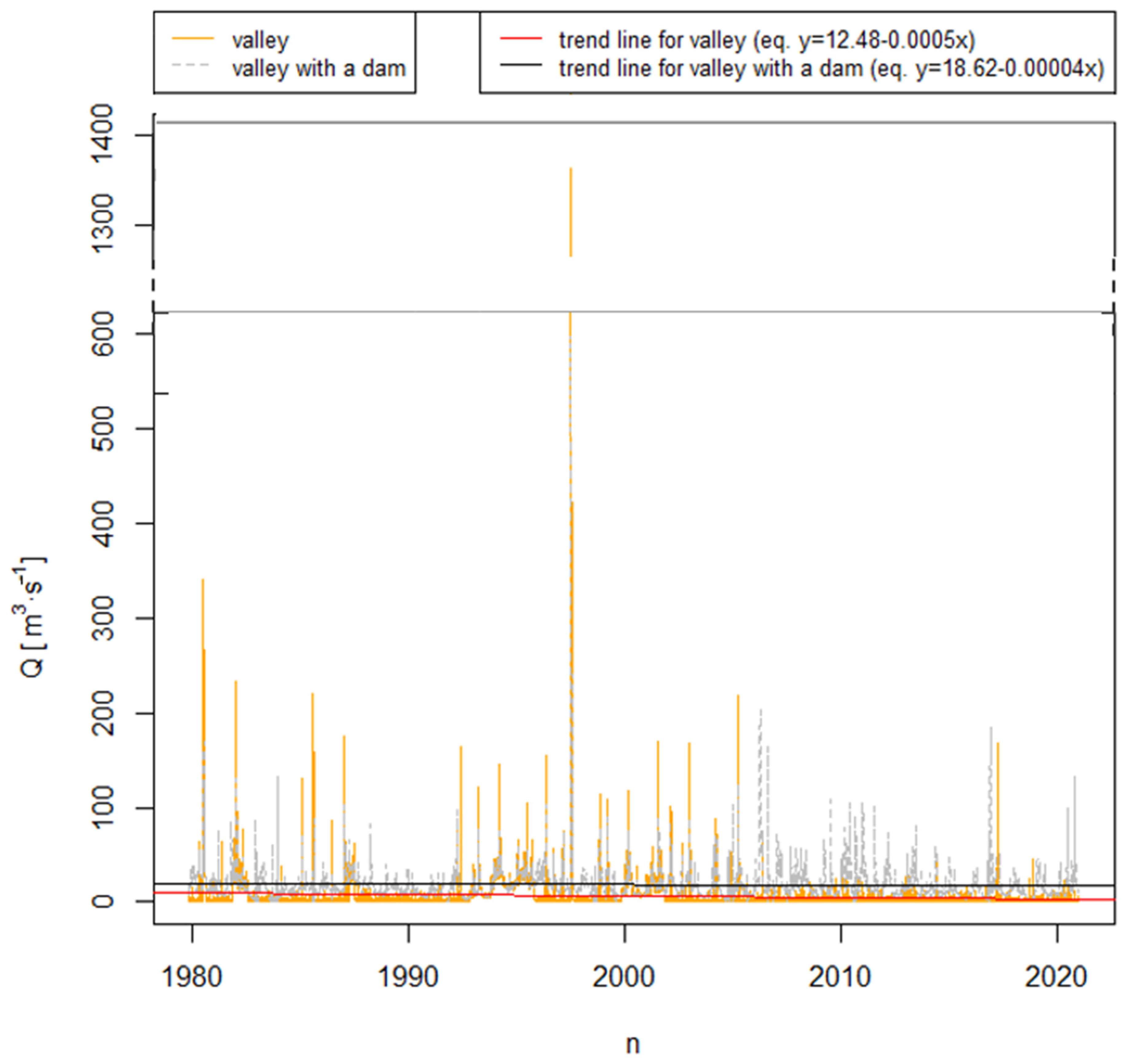
Task: Select the 'valley with a dam' legend label
Action: pyautogui.click(x=319, y=69)
